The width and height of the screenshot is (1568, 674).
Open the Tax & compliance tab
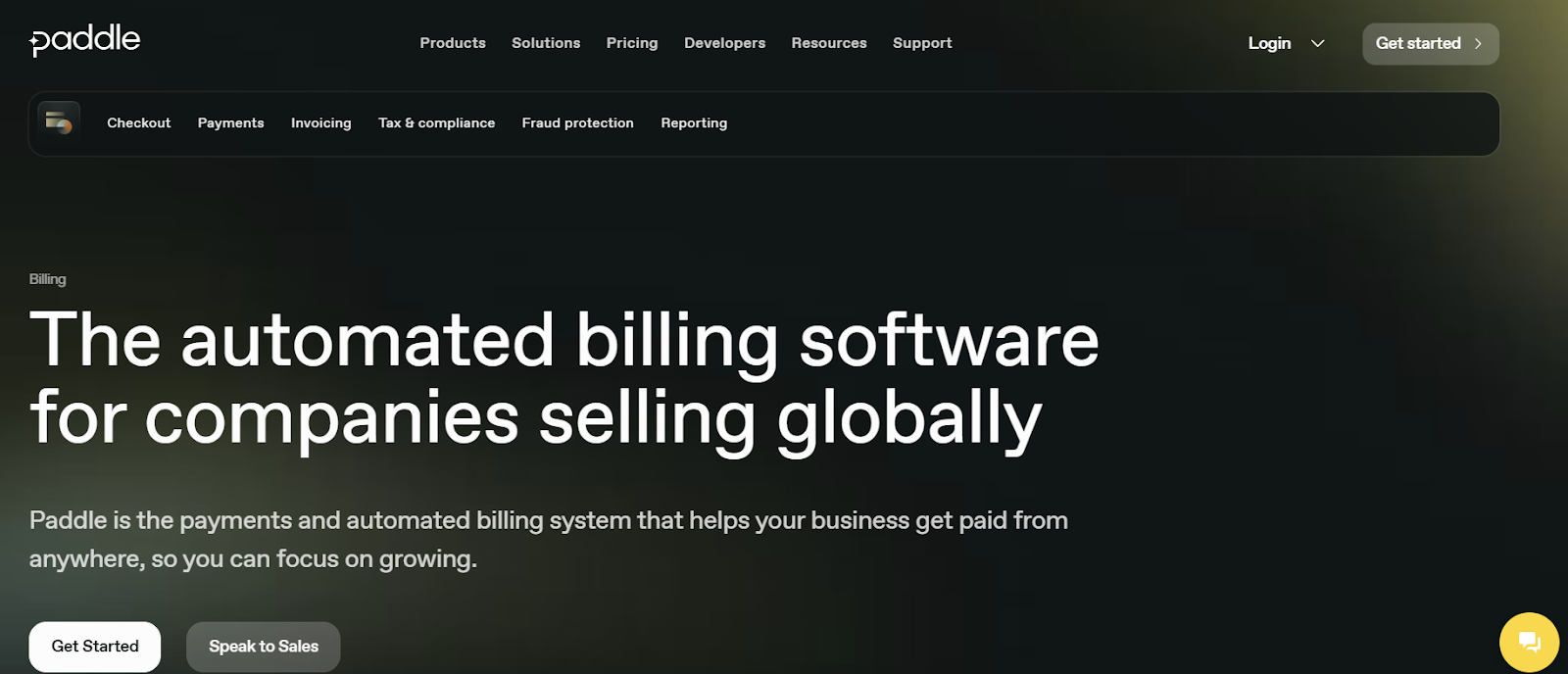coord(436,122)
